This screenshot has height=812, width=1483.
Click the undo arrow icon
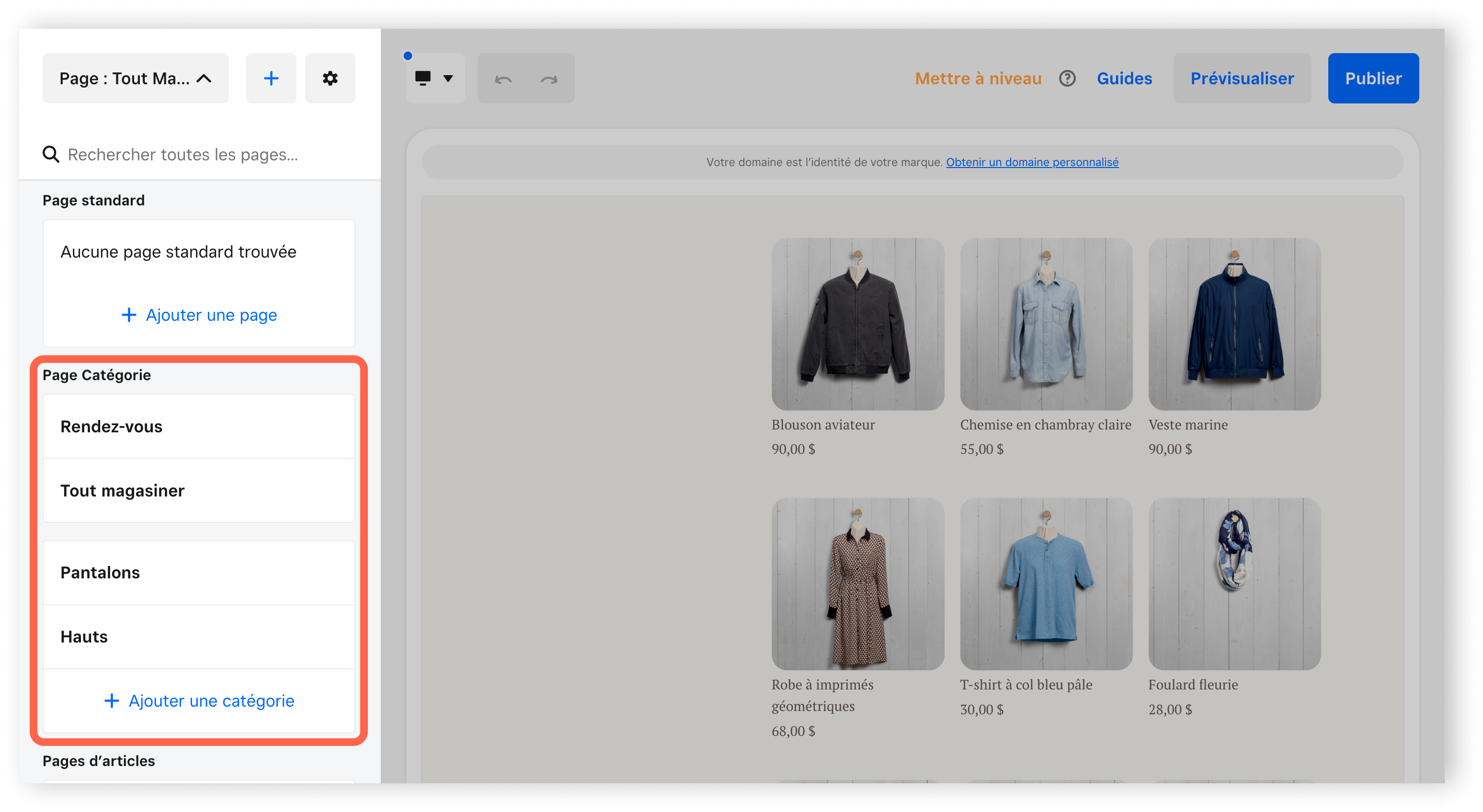(x=502, y=79)
